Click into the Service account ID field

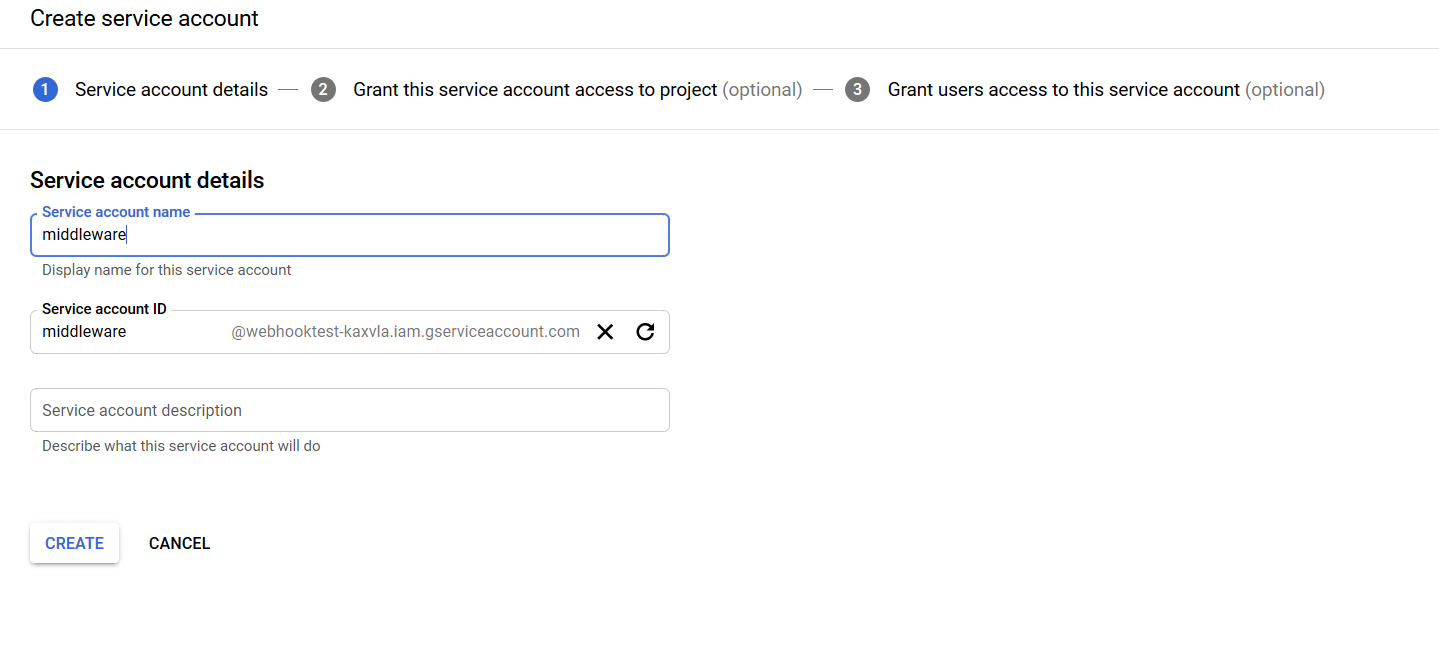[x=130, y=332]
